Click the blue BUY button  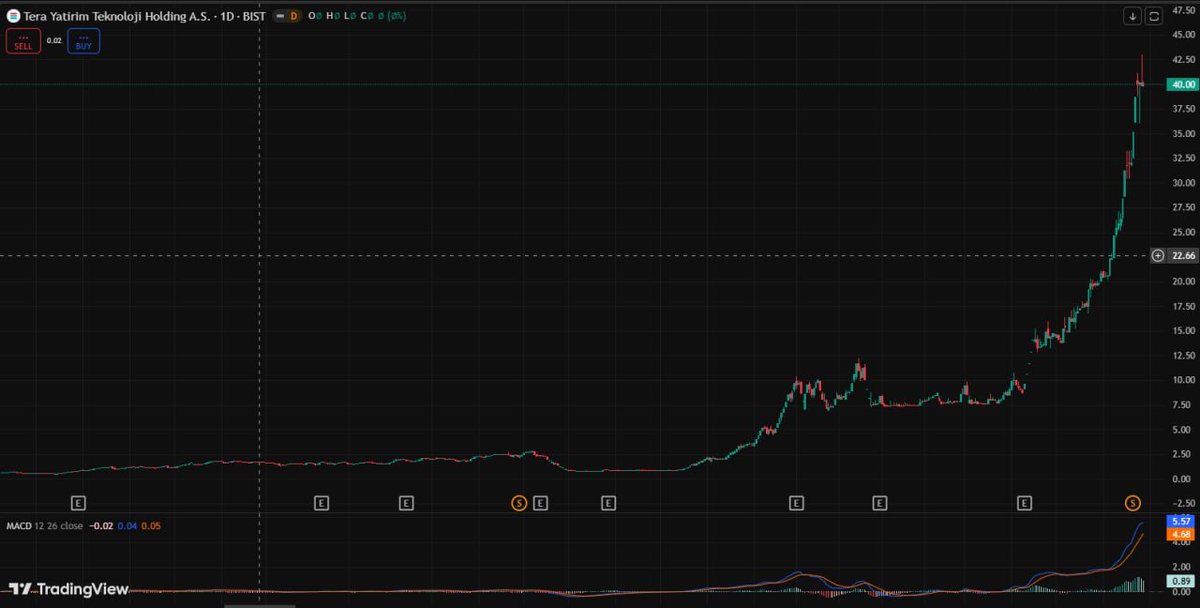click(84, 42)
